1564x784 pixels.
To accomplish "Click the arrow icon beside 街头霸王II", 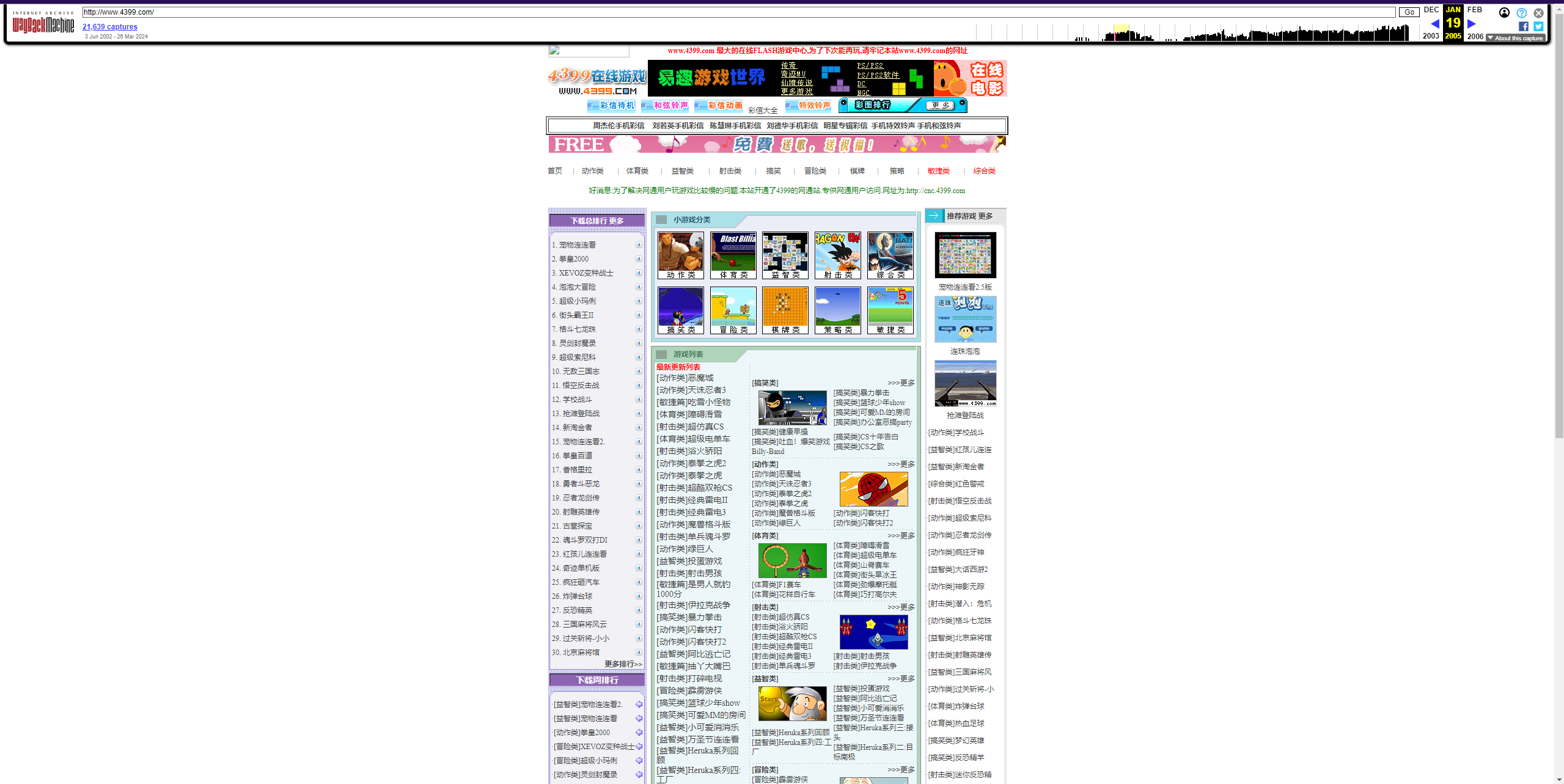I will [x=639, y=315].
